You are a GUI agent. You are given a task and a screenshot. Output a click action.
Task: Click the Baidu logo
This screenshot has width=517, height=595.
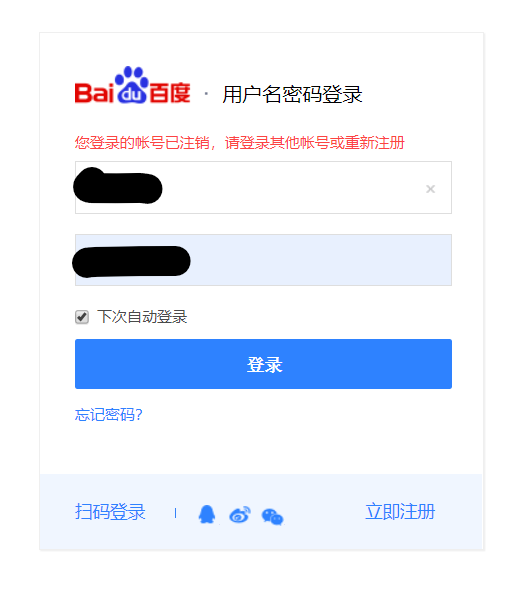click(132, 85)
